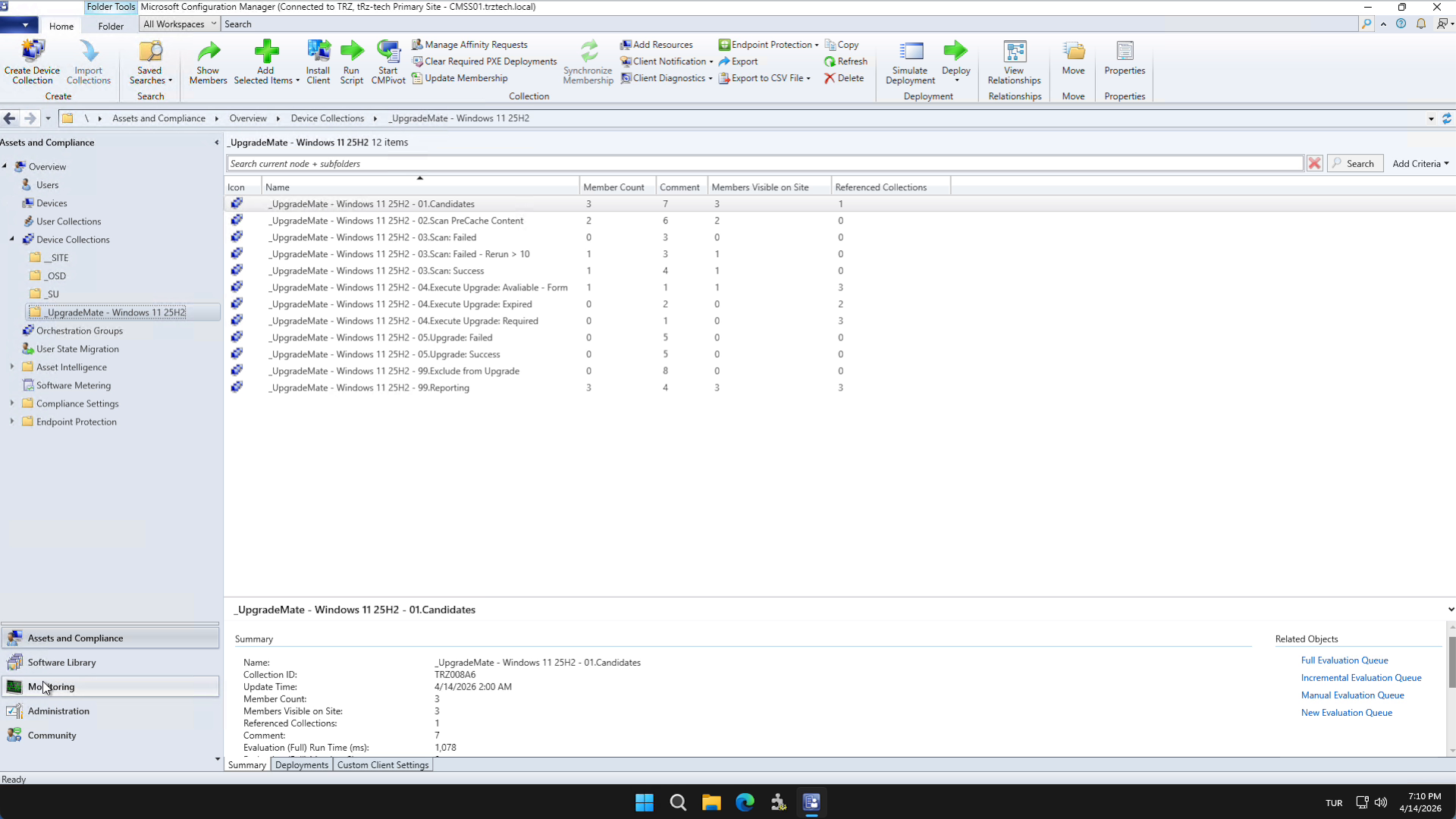1456x819 pixels.
Task: Launch Start CMPivot
Action: 388,61
